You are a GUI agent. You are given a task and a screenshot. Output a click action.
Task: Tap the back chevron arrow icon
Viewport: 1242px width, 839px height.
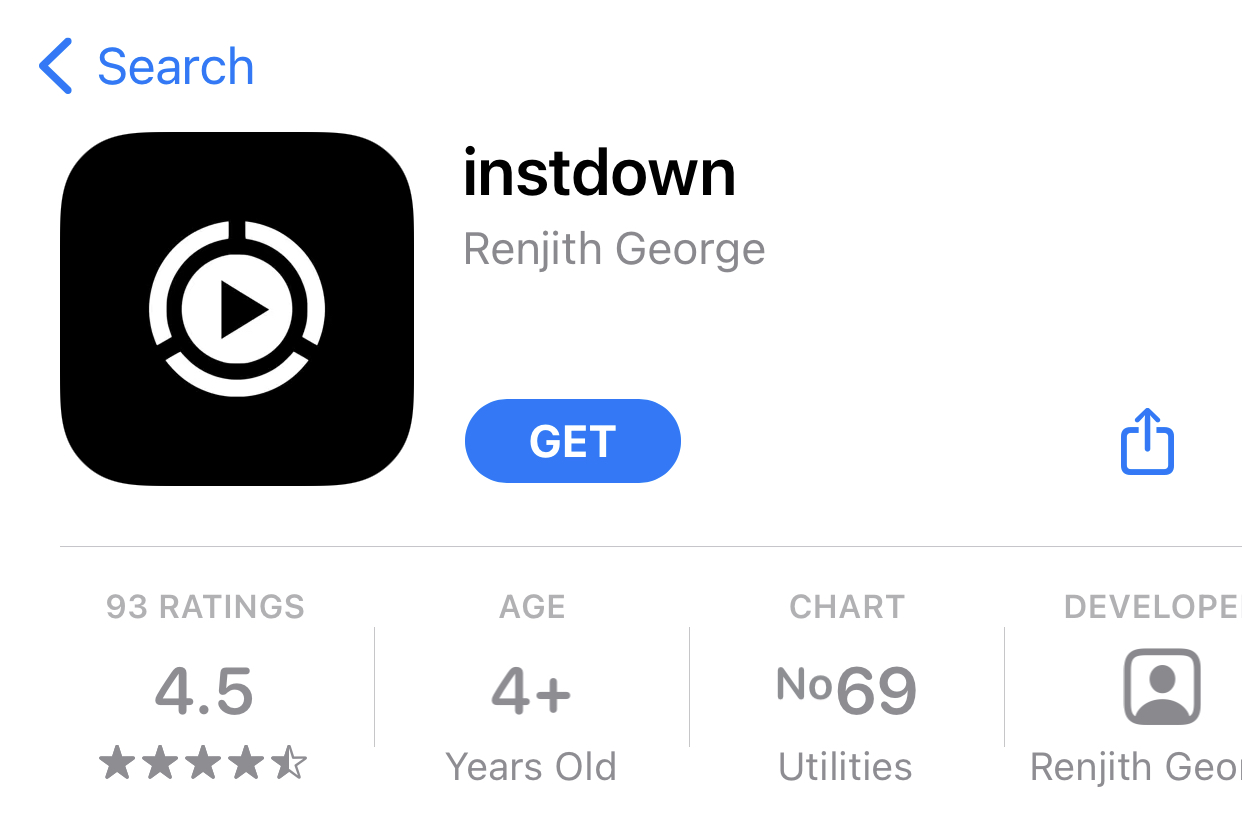(x=56, y=66)
